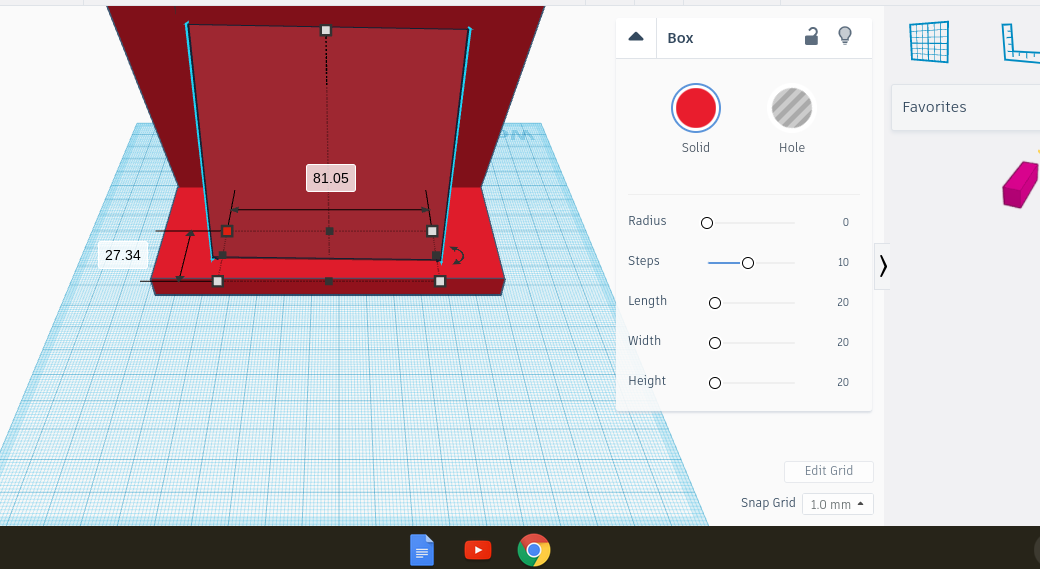Select the red Solid color option
Image resolution: width=1040 pixels, height=569 pixels.
[x=696, y=108]
